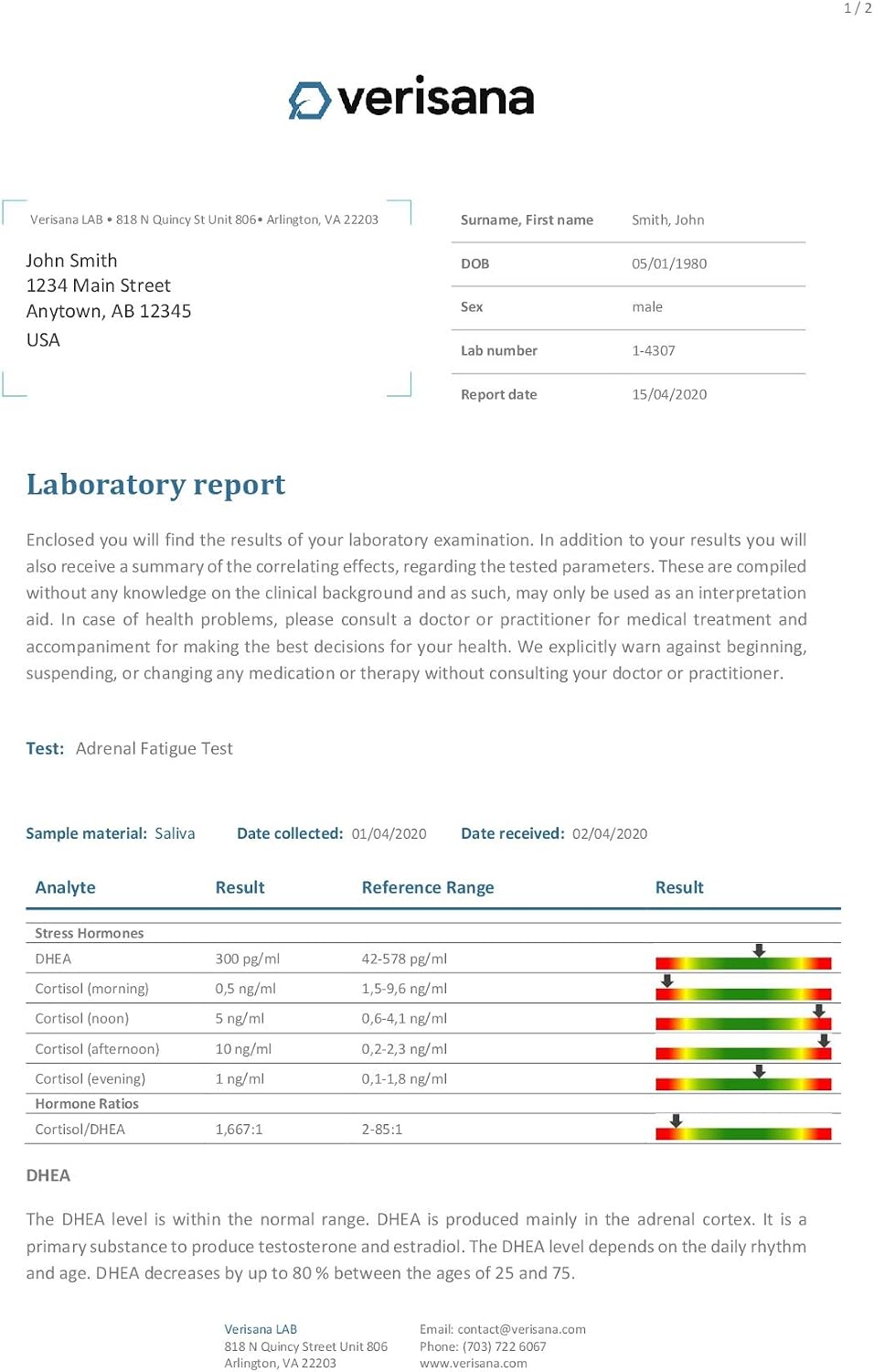
Task: Click the result value 5 ng/ml
Action: click(x=240, y=1018)
